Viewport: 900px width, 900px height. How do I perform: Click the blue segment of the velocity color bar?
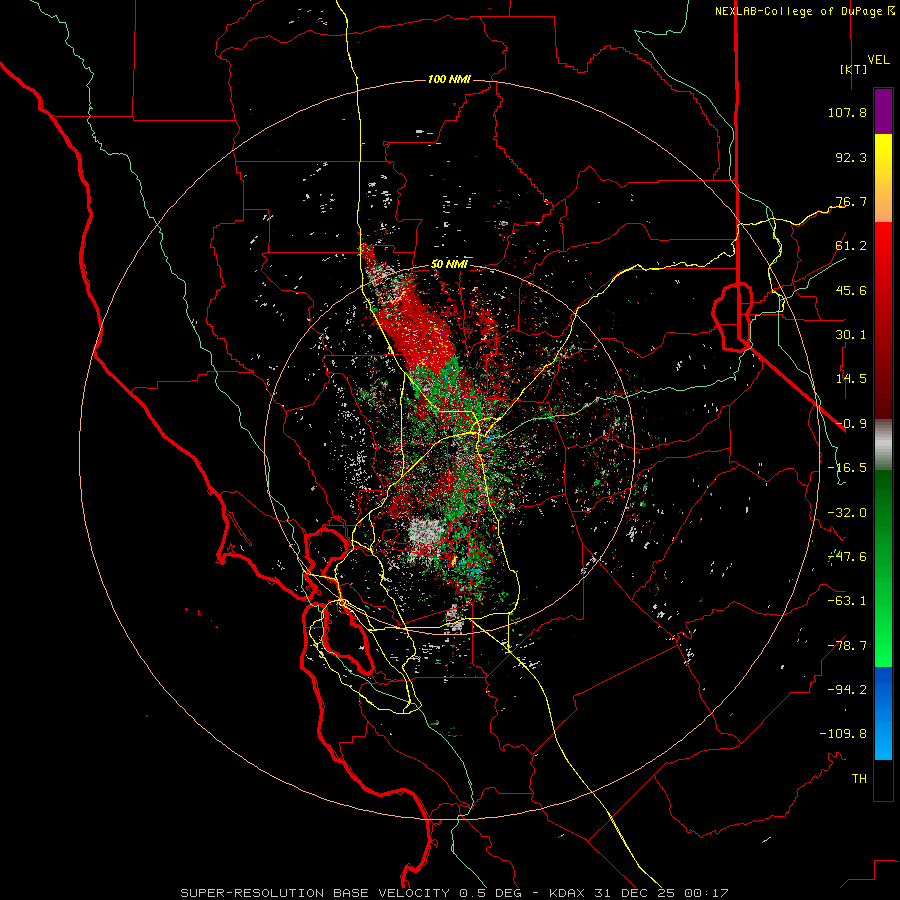(x=883, y=713)
